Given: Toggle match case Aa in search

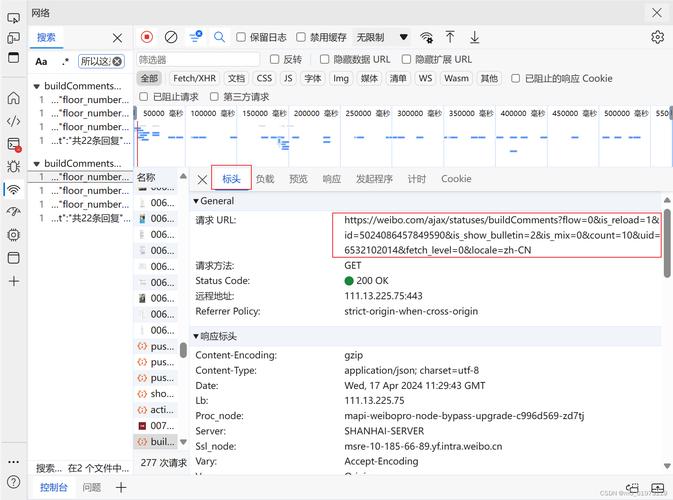Looking at the screenshot, I should click(41, 61).
